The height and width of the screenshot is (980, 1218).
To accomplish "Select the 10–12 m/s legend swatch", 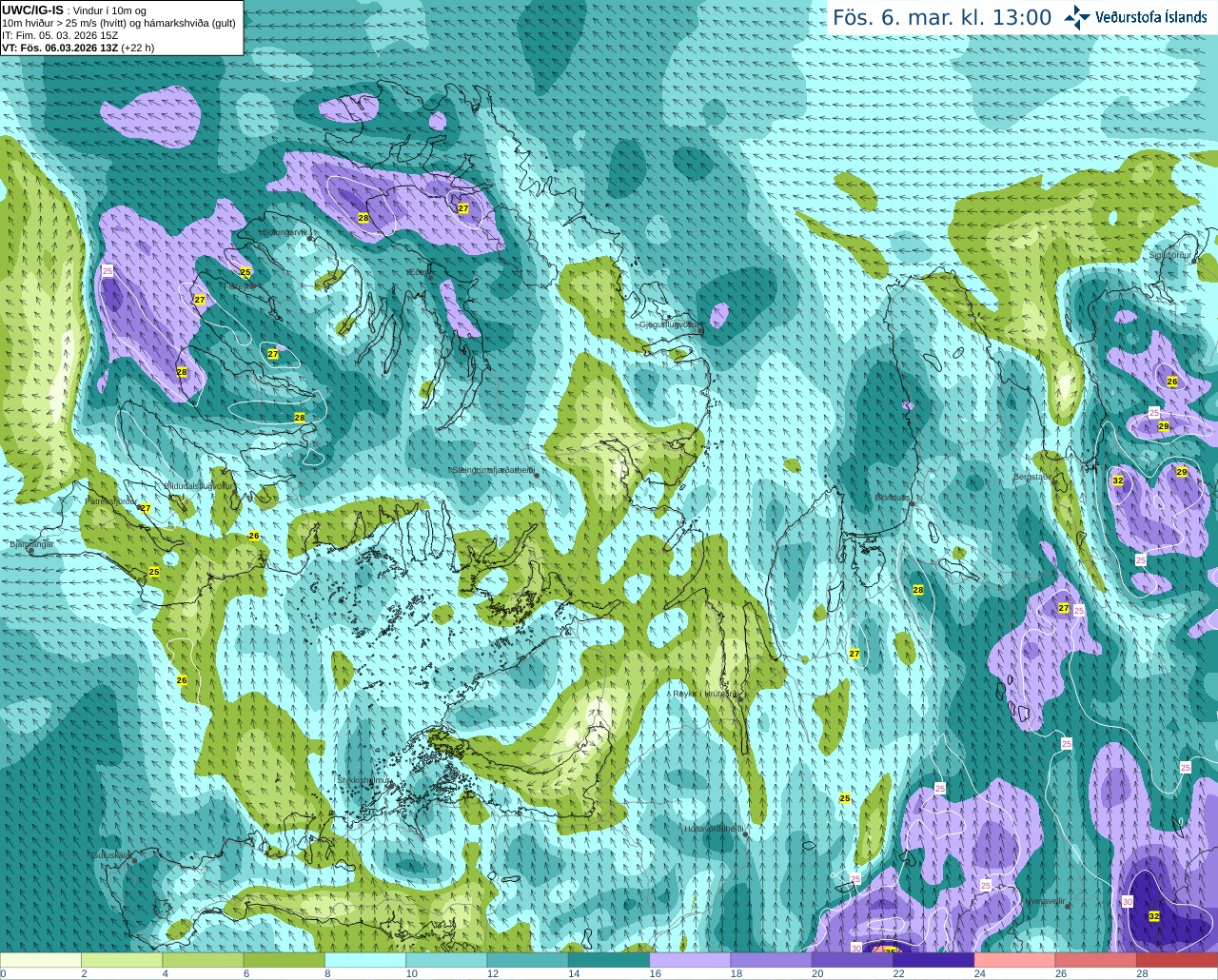I will click(446, 960).
